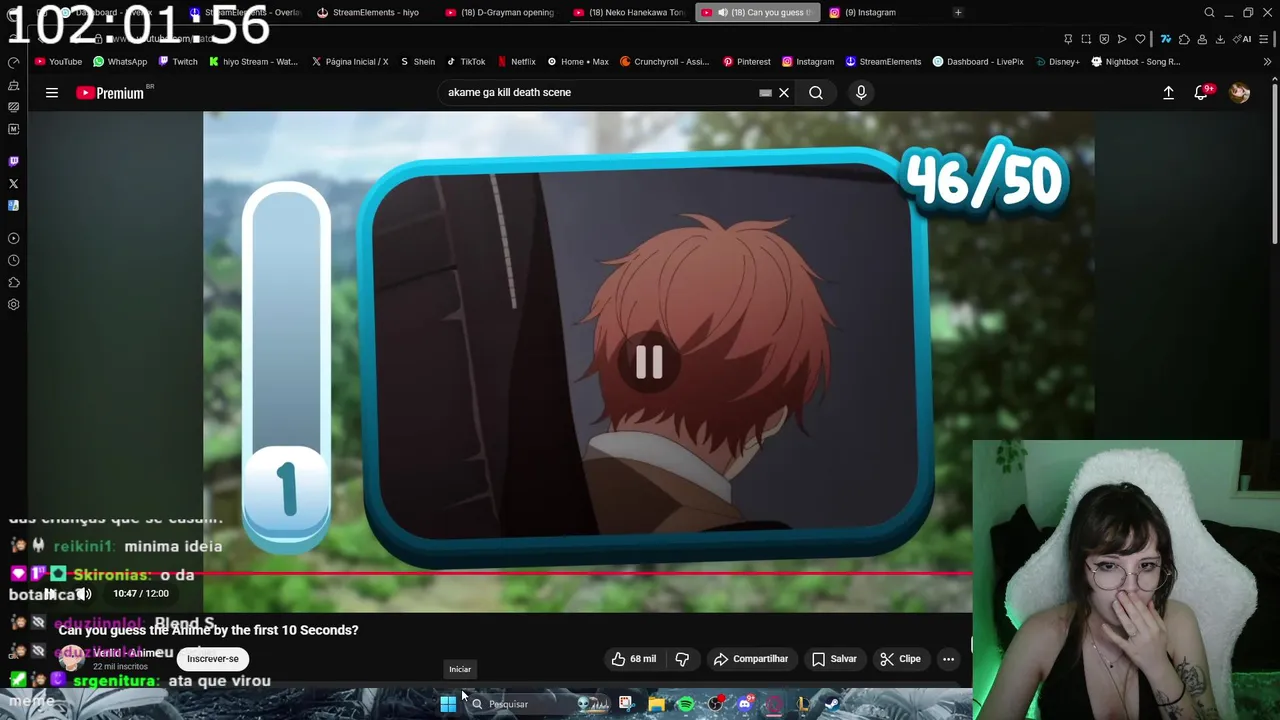Open the X icon in the browser sidebar
Image resolution: width=1280 pixels, height=720 pixels.
coord(14,184)
